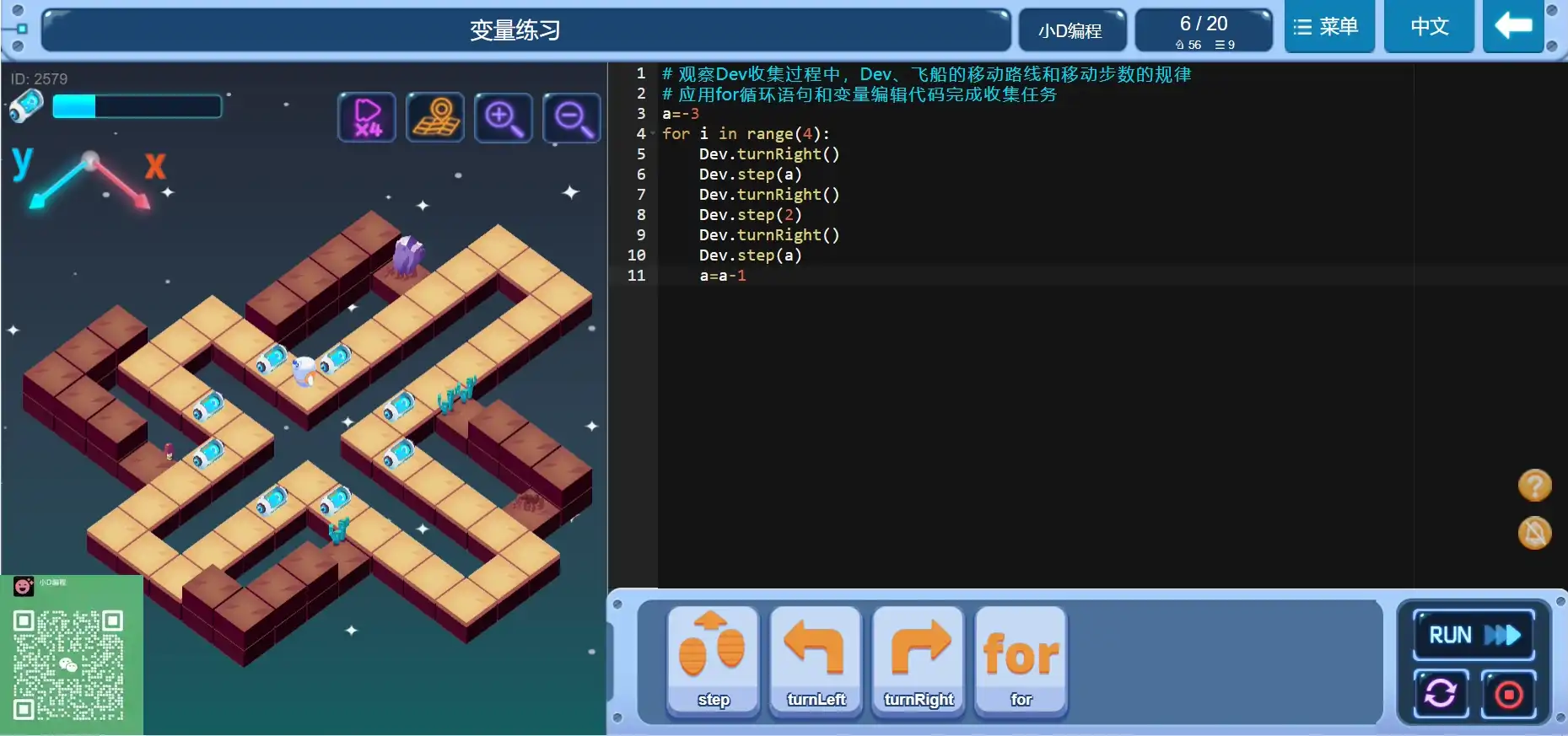Insert the turnRight command block
Image resolution: width=1568 pixels, height=736 pixels.
coord(919,661)
